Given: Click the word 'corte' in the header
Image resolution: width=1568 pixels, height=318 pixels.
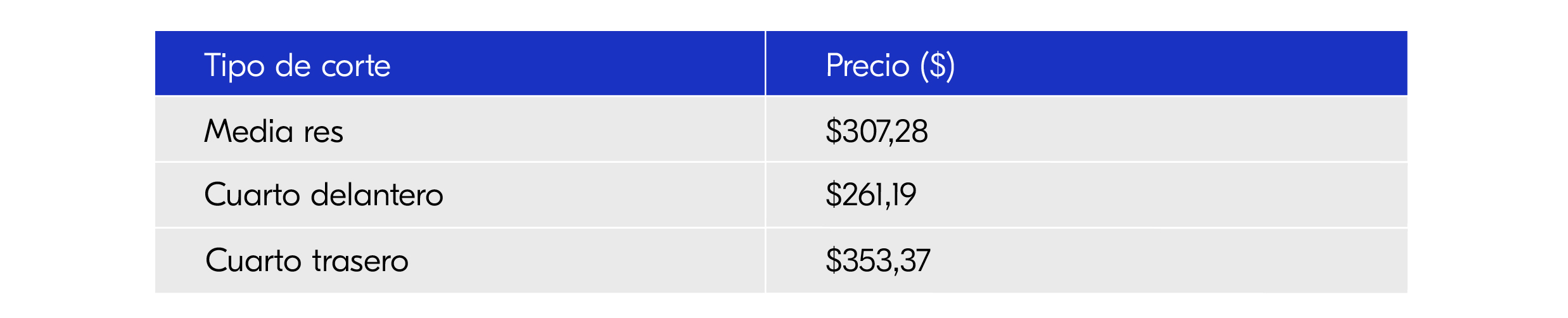Looking at the screenshot, I should click(356, 66).
